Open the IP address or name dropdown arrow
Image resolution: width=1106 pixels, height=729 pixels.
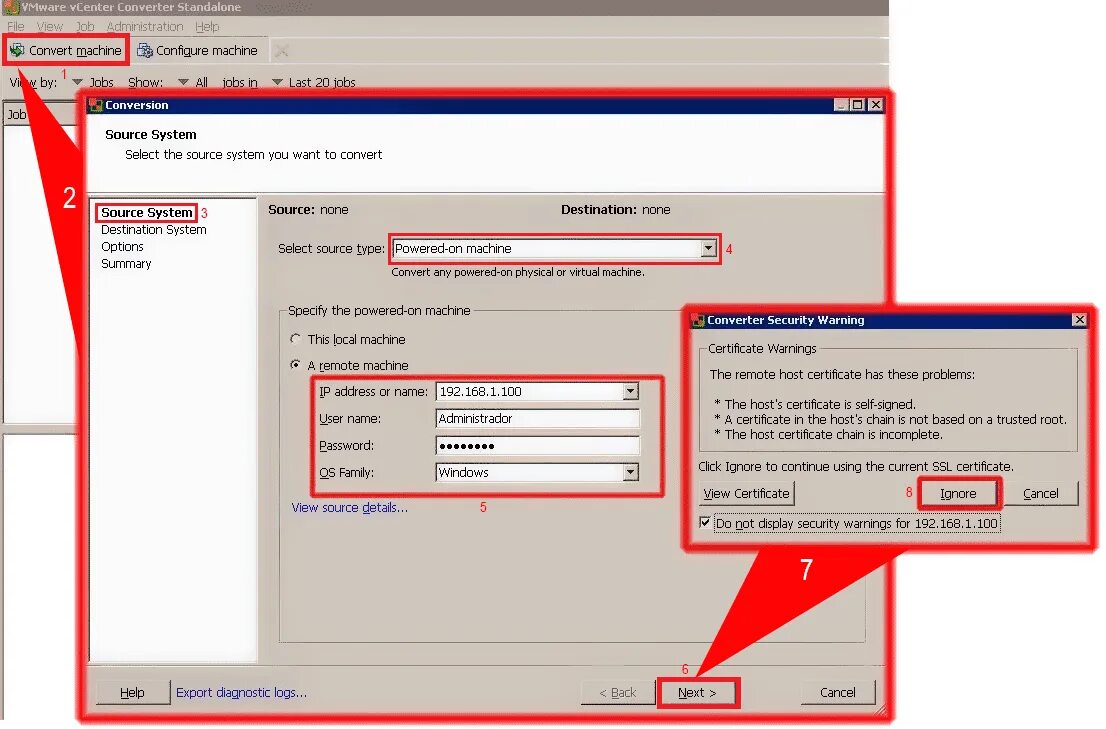(x=631, y=392)
